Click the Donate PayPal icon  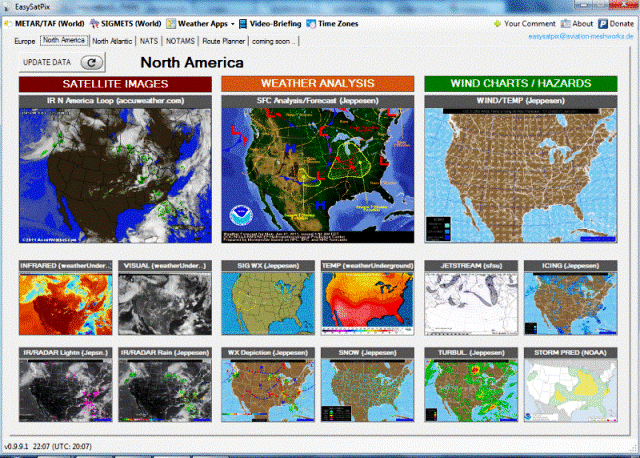603,24
